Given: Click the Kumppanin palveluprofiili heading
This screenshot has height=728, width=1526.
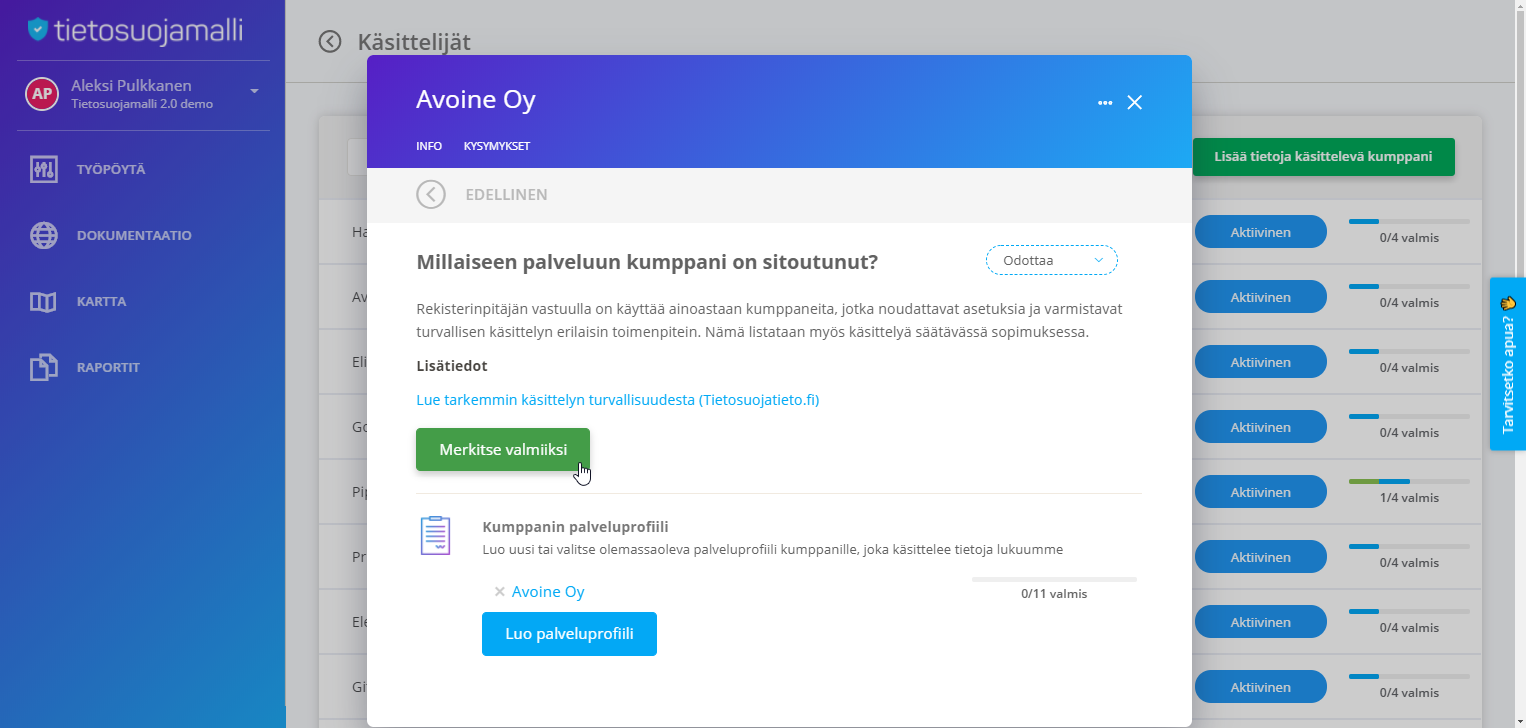Looking at the screenshot, I should click(575, 526).
